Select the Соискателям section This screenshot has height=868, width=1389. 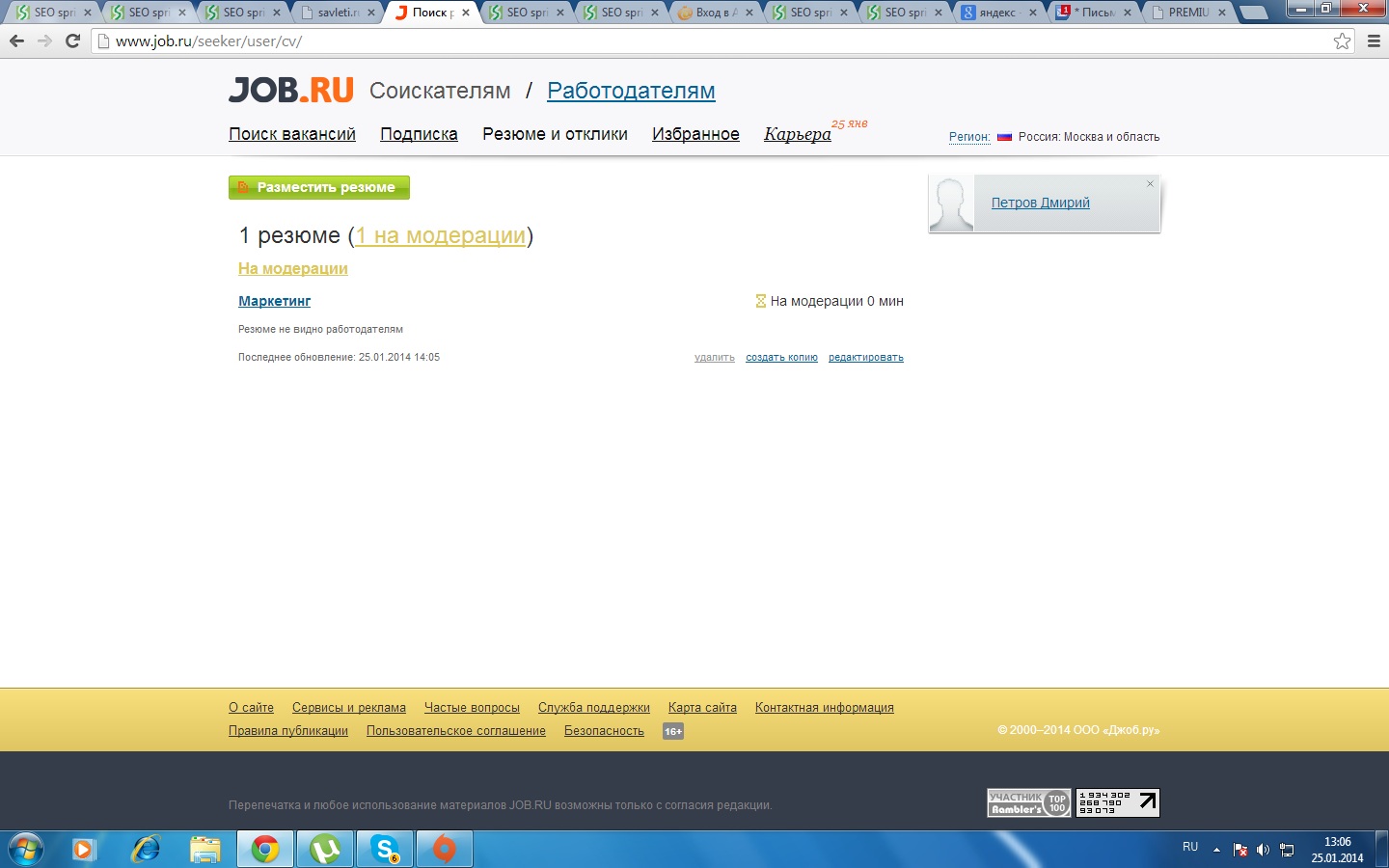440,91
